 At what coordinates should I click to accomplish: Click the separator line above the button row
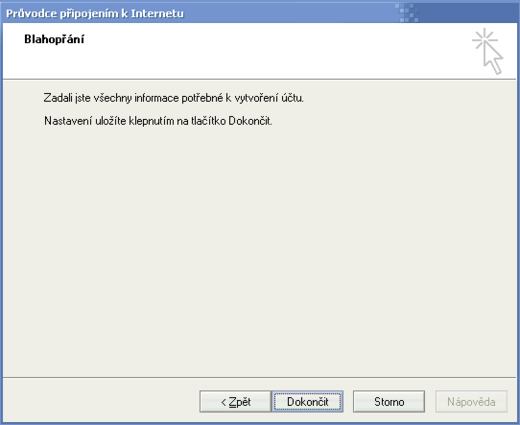pos(259,378)
